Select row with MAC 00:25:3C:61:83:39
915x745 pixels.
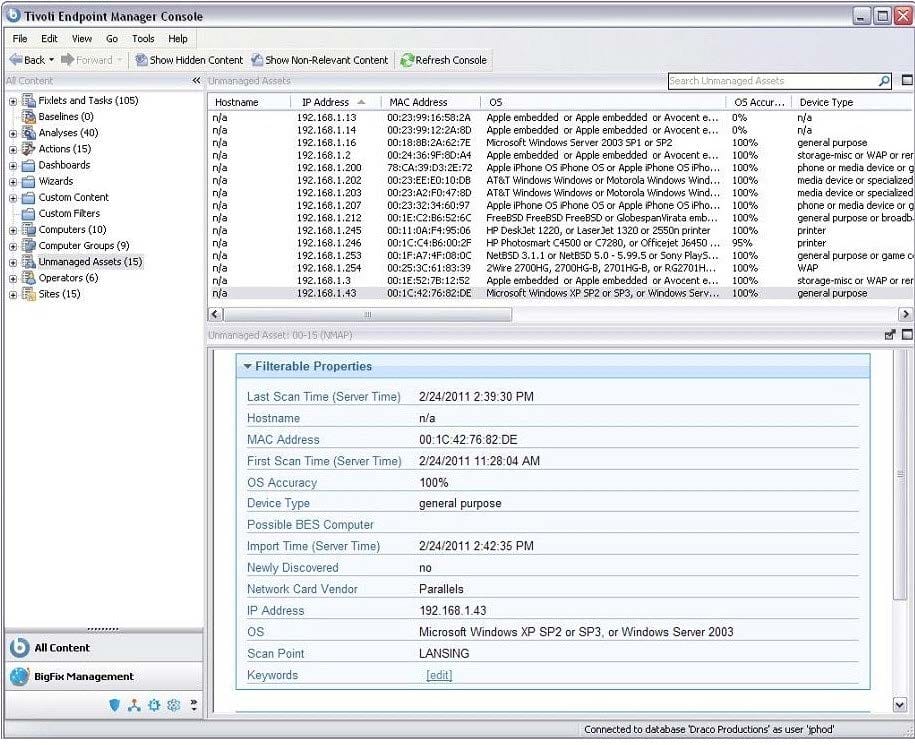coord(560,268)
